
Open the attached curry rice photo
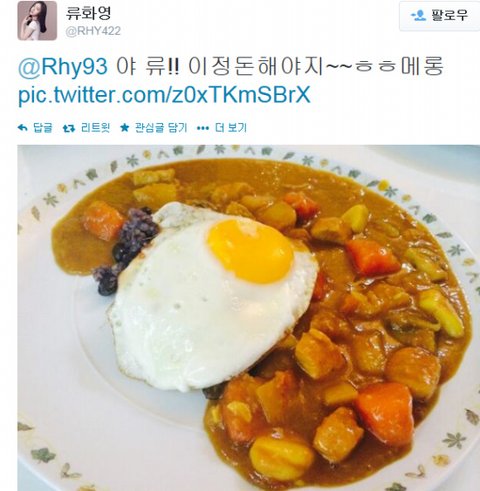(x=249, y=318)
